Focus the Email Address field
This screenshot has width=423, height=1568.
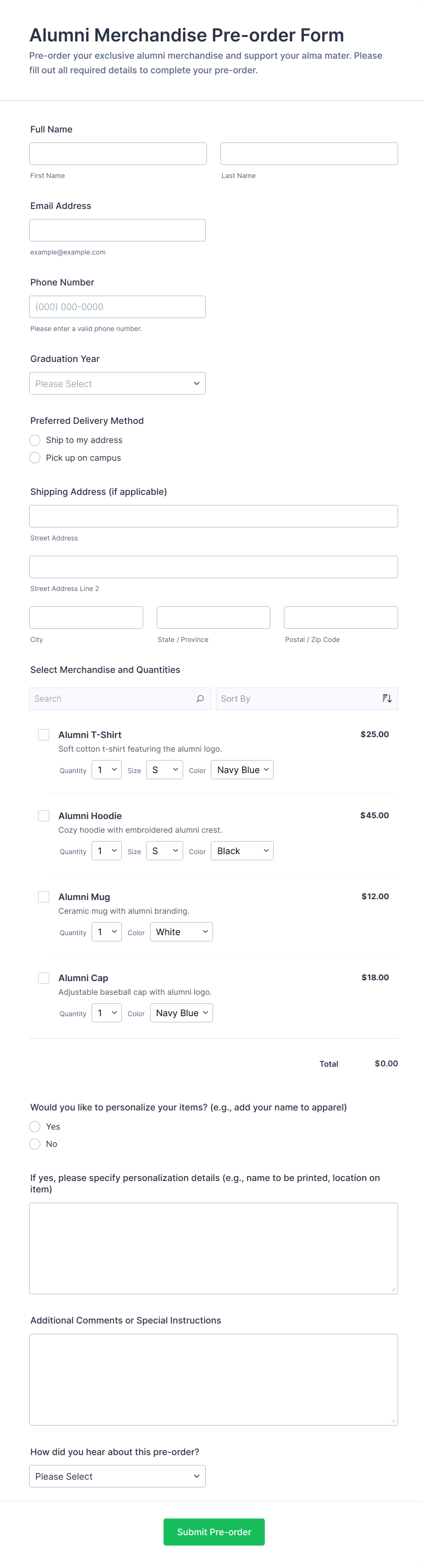[x=117, y=230]
